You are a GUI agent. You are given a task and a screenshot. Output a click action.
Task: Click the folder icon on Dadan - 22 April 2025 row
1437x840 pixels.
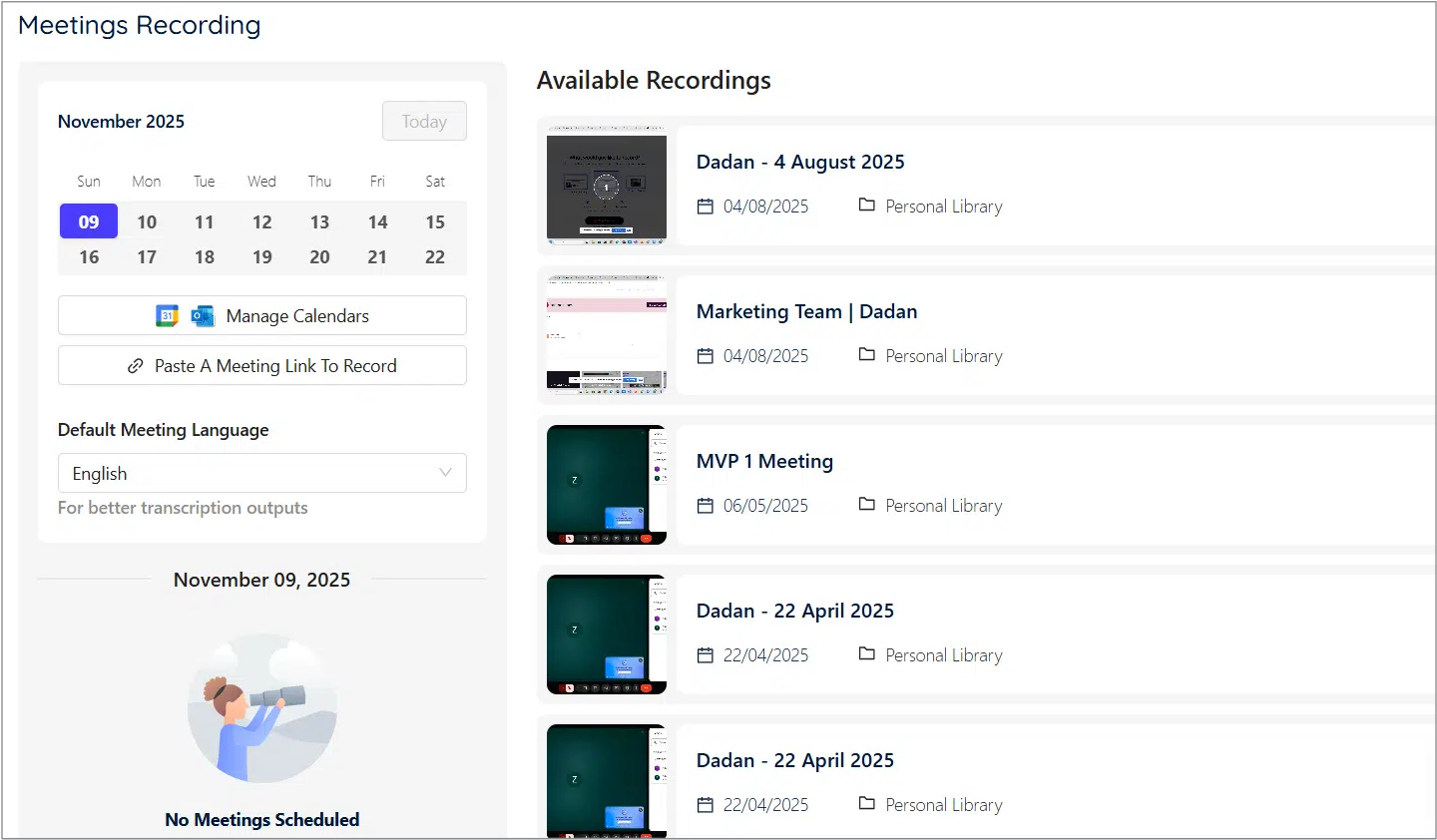click(x=866, y=654)
